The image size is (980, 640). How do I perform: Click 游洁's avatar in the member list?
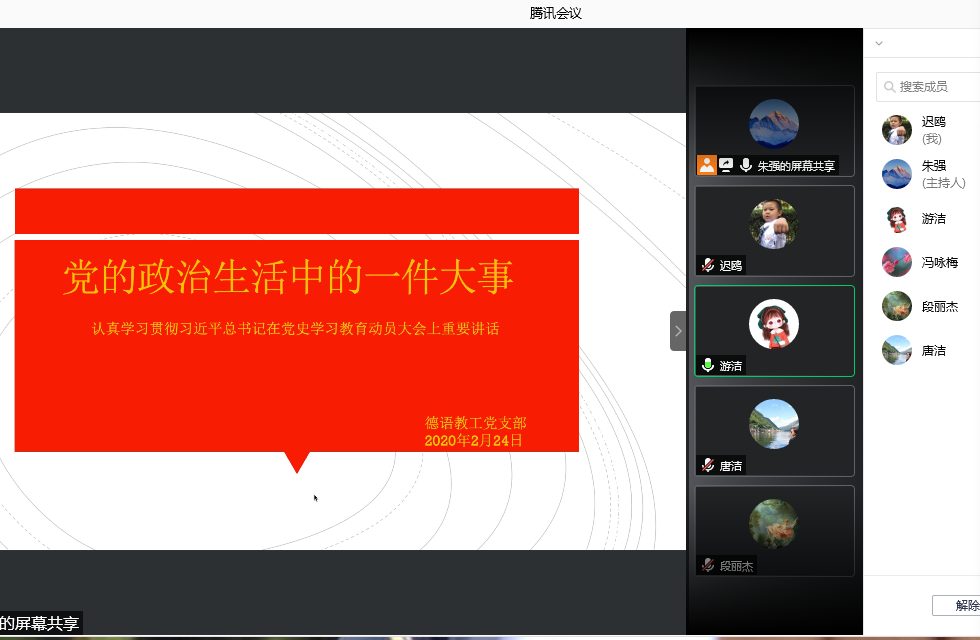point(896,218)
